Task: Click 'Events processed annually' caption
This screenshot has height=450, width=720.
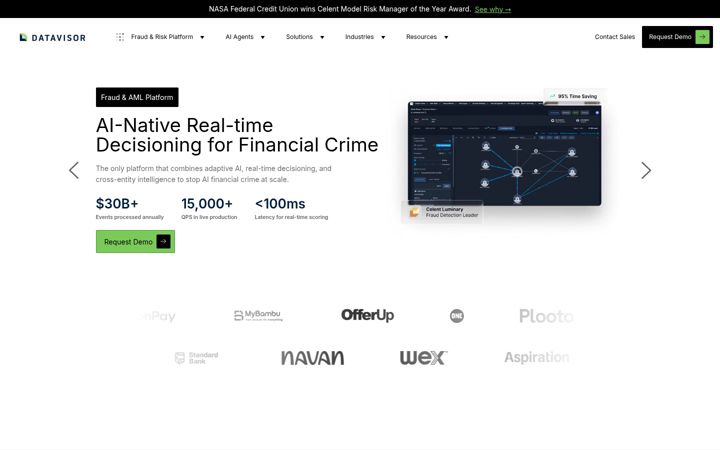Action: 129,217
